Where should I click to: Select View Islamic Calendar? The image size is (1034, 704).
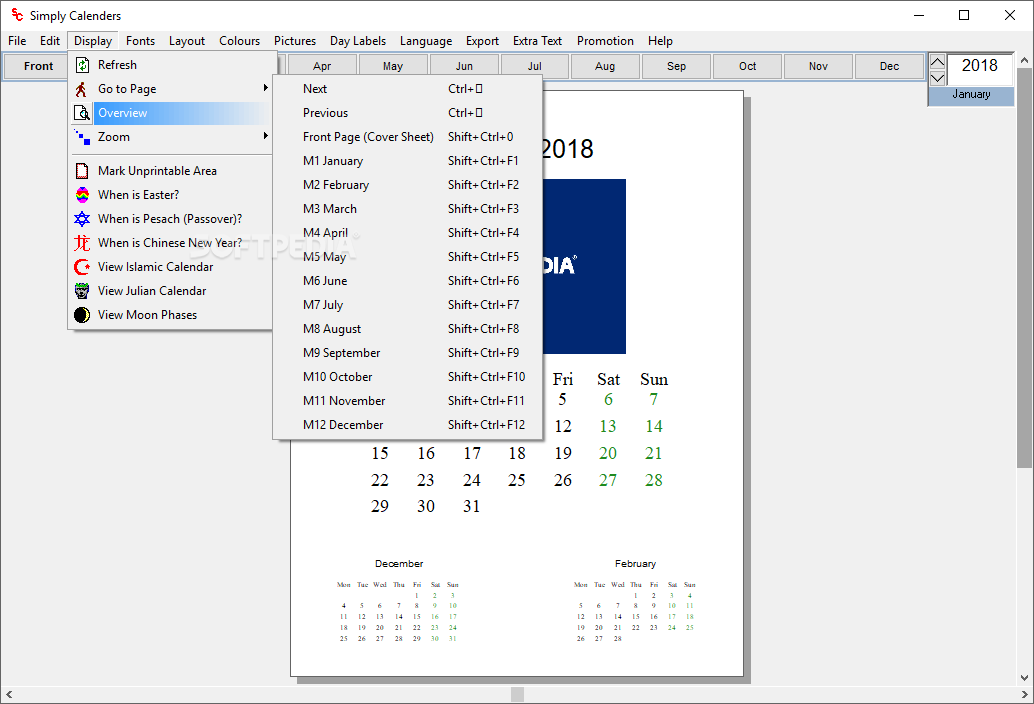(171, 267)
